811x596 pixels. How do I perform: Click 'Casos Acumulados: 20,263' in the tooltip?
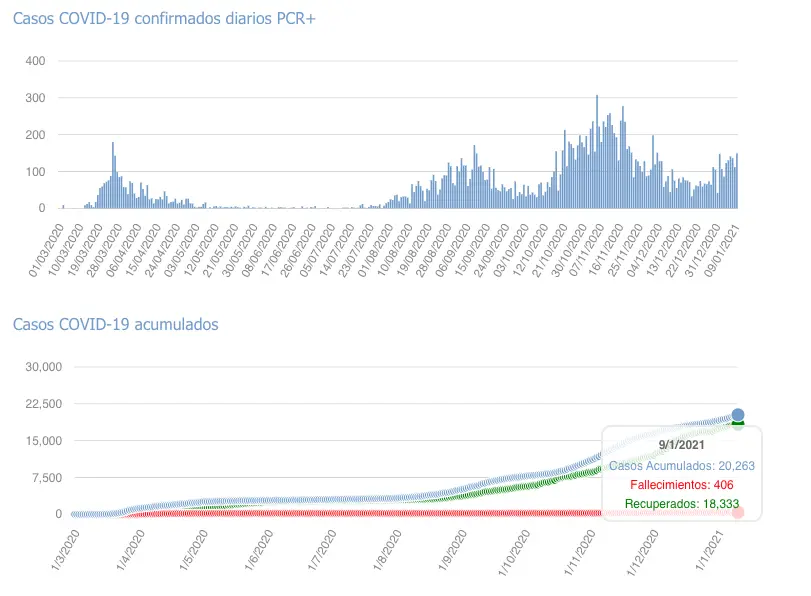pos(681,465)
